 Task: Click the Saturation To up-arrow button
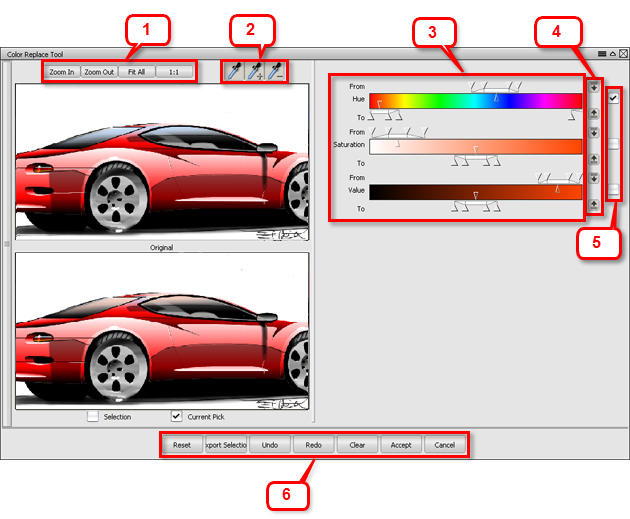pos(594,159)
